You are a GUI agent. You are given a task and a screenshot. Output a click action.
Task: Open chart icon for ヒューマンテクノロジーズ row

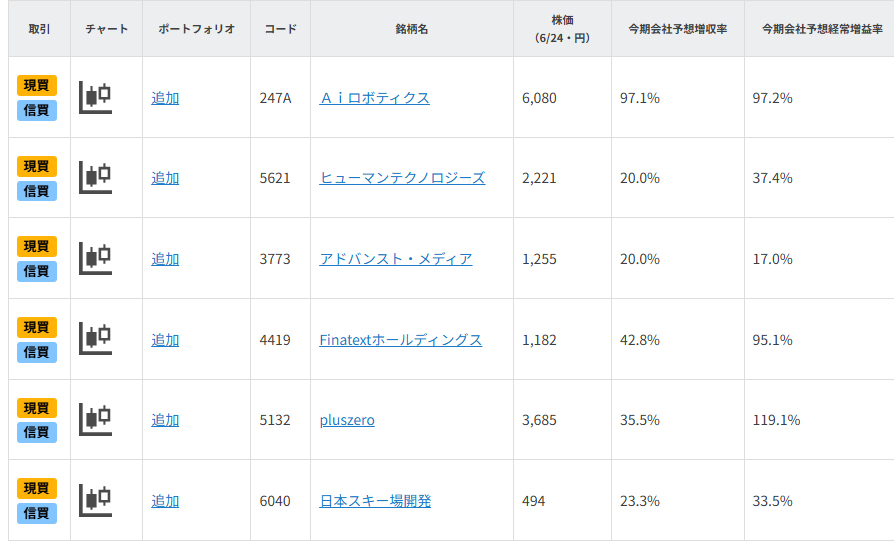pyautogui.click(x=95, y=177)
